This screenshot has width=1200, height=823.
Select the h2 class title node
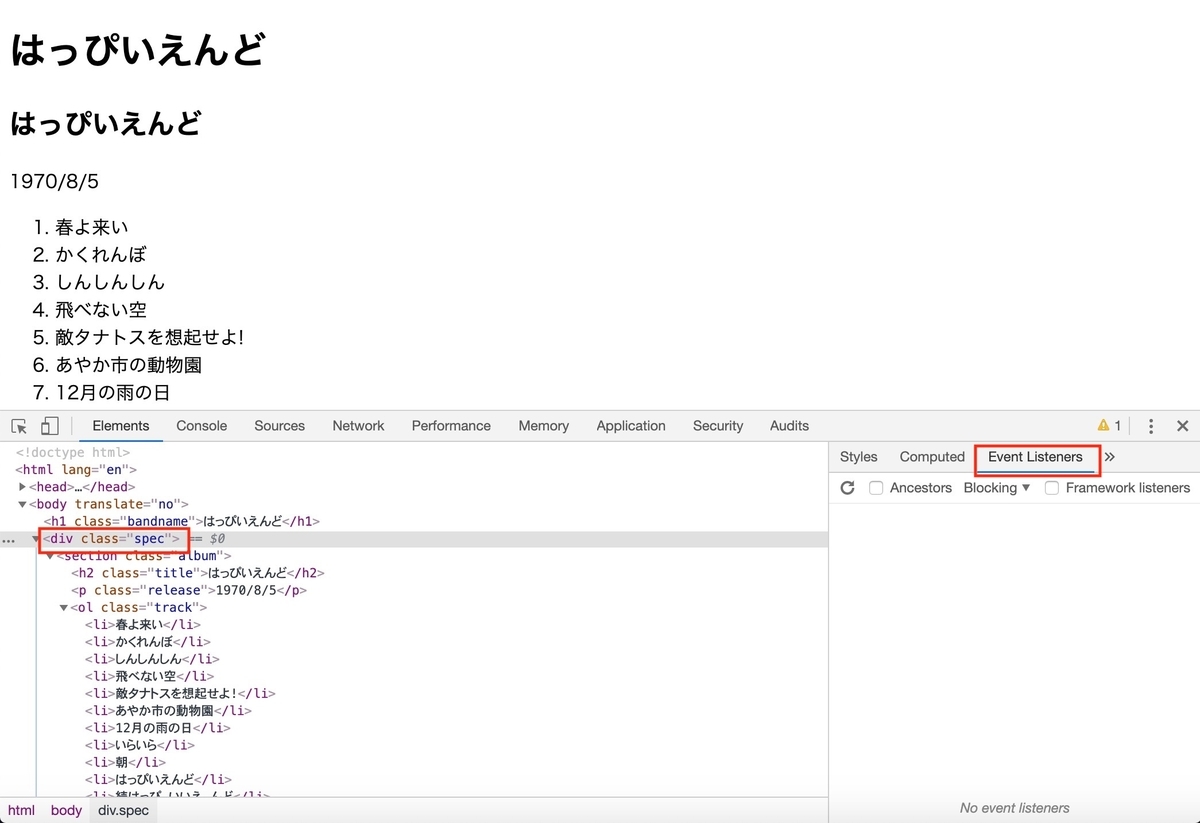click(x=198, y=573)
